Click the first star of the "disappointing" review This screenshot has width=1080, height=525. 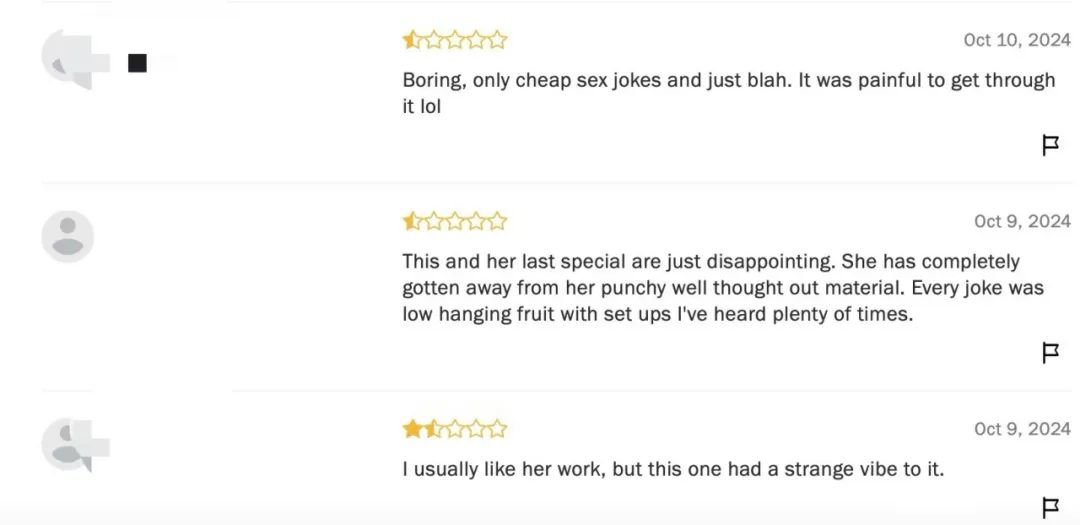click(x=412, y=221)
